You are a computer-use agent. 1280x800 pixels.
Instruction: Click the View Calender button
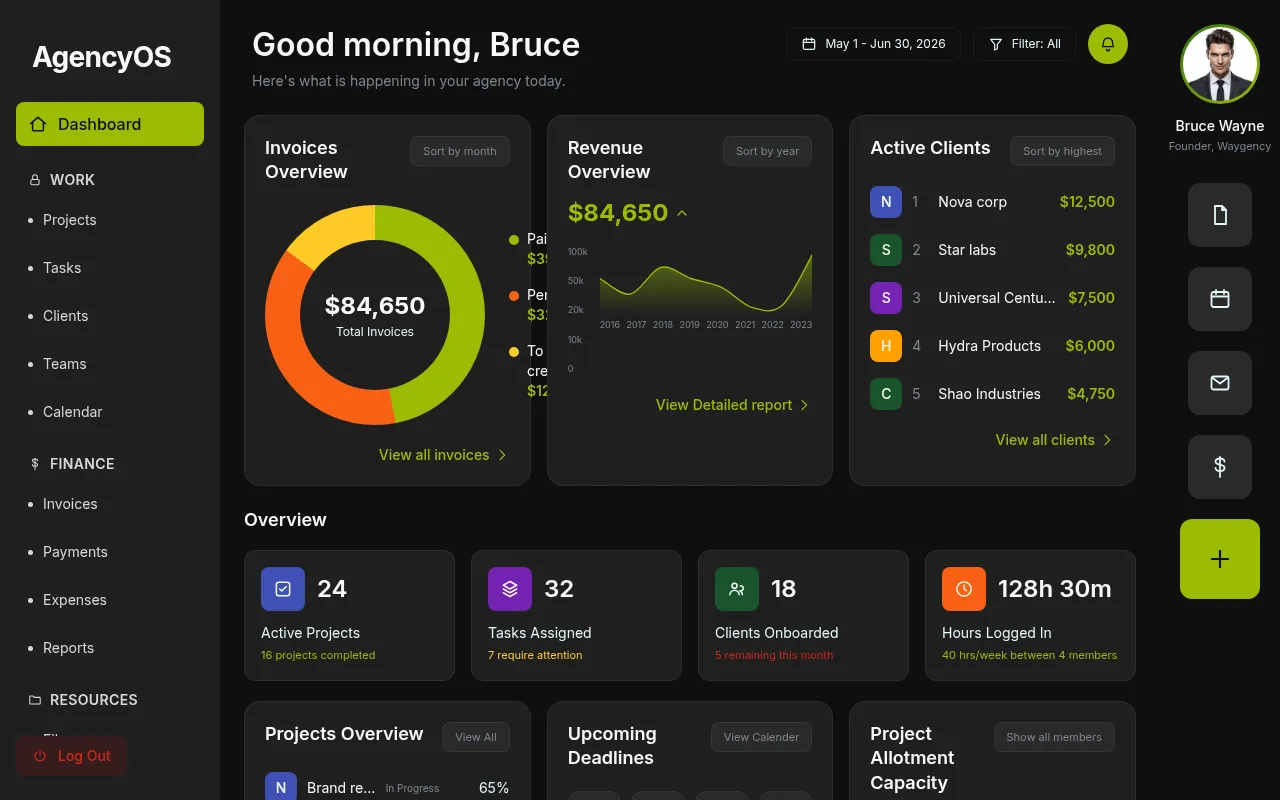[761, 737]
